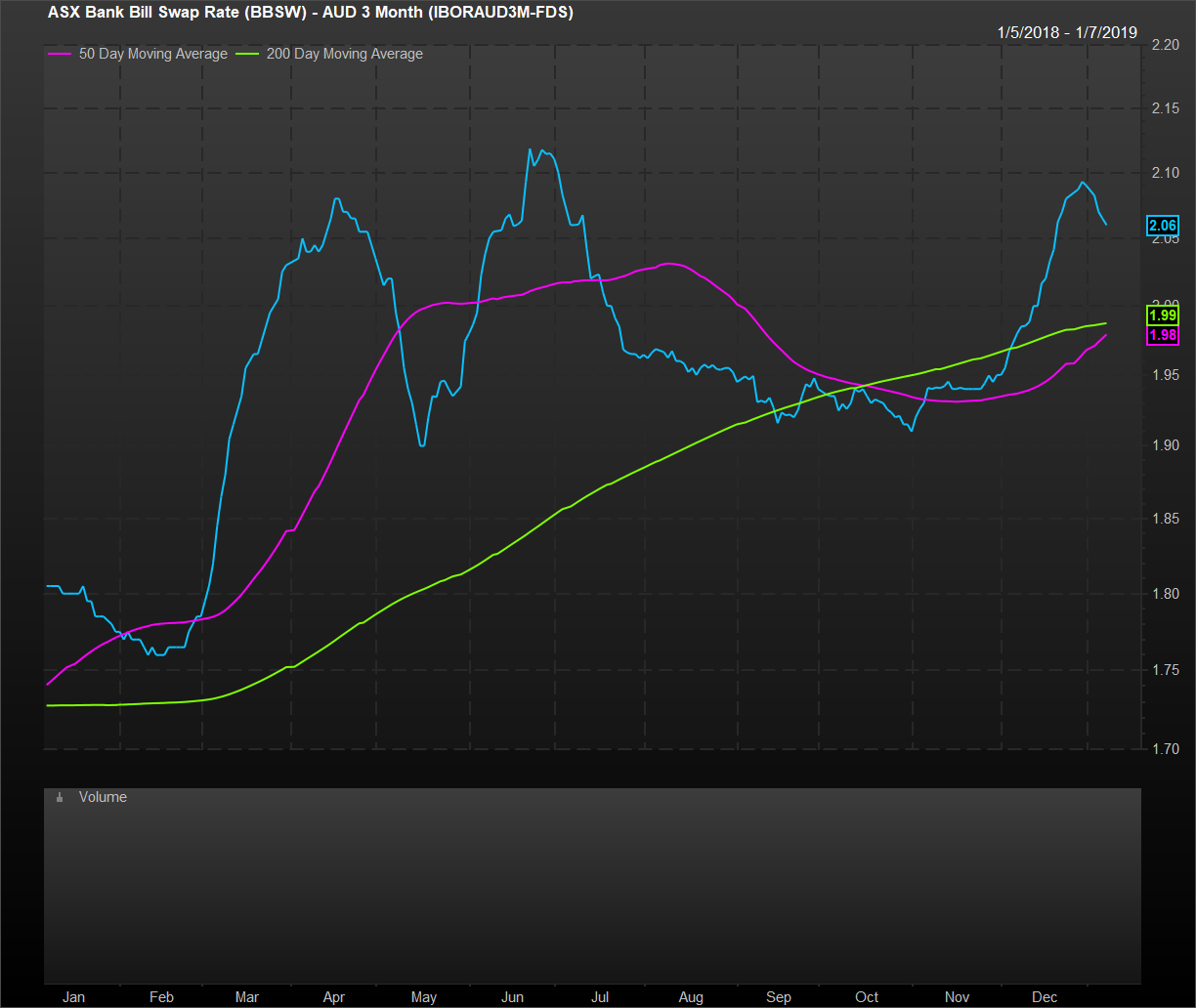Click the Volume panel label
The width and height of the screenshot is (1196, 1008).
tap(103, 797)
